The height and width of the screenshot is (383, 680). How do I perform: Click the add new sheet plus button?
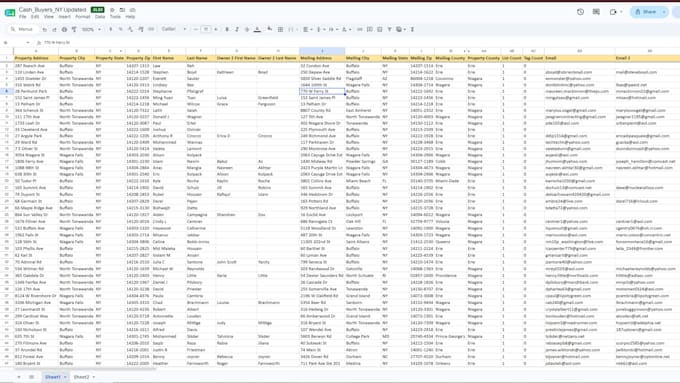pyautogui.click(x=19, y=377)
